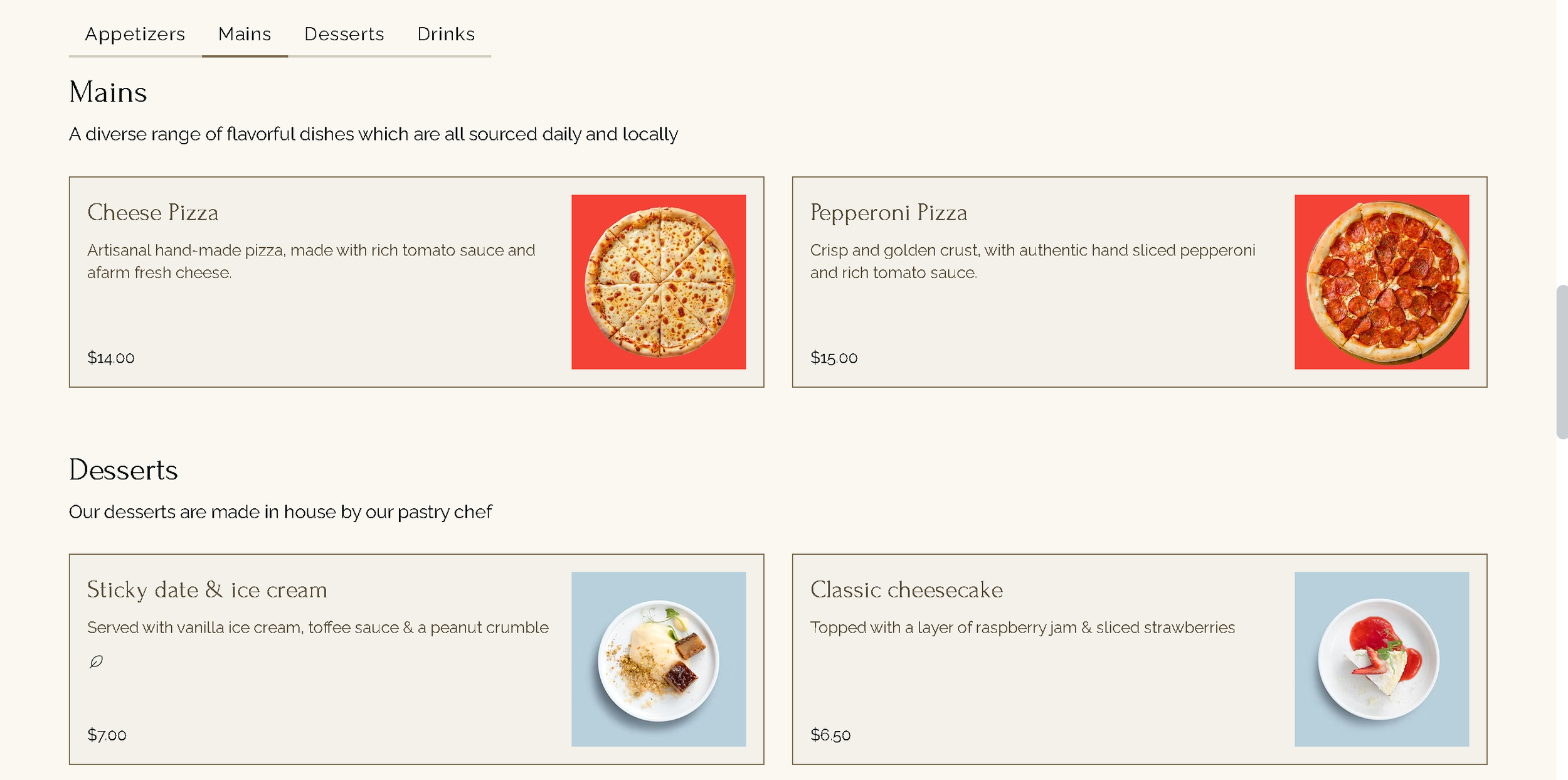The width and height of the screenshot is (1568, 780).
Task: Go to the Drinks tab
Action: [x=446, y=34]
